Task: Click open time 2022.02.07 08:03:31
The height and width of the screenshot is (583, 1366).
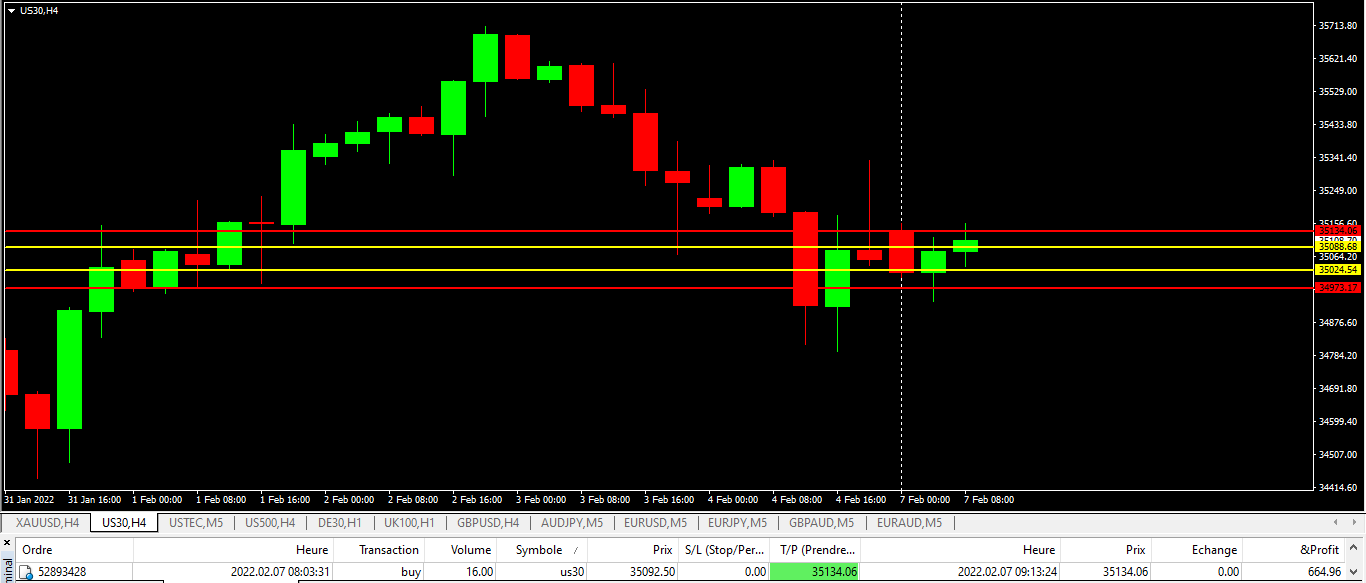Action: [280, 572]
